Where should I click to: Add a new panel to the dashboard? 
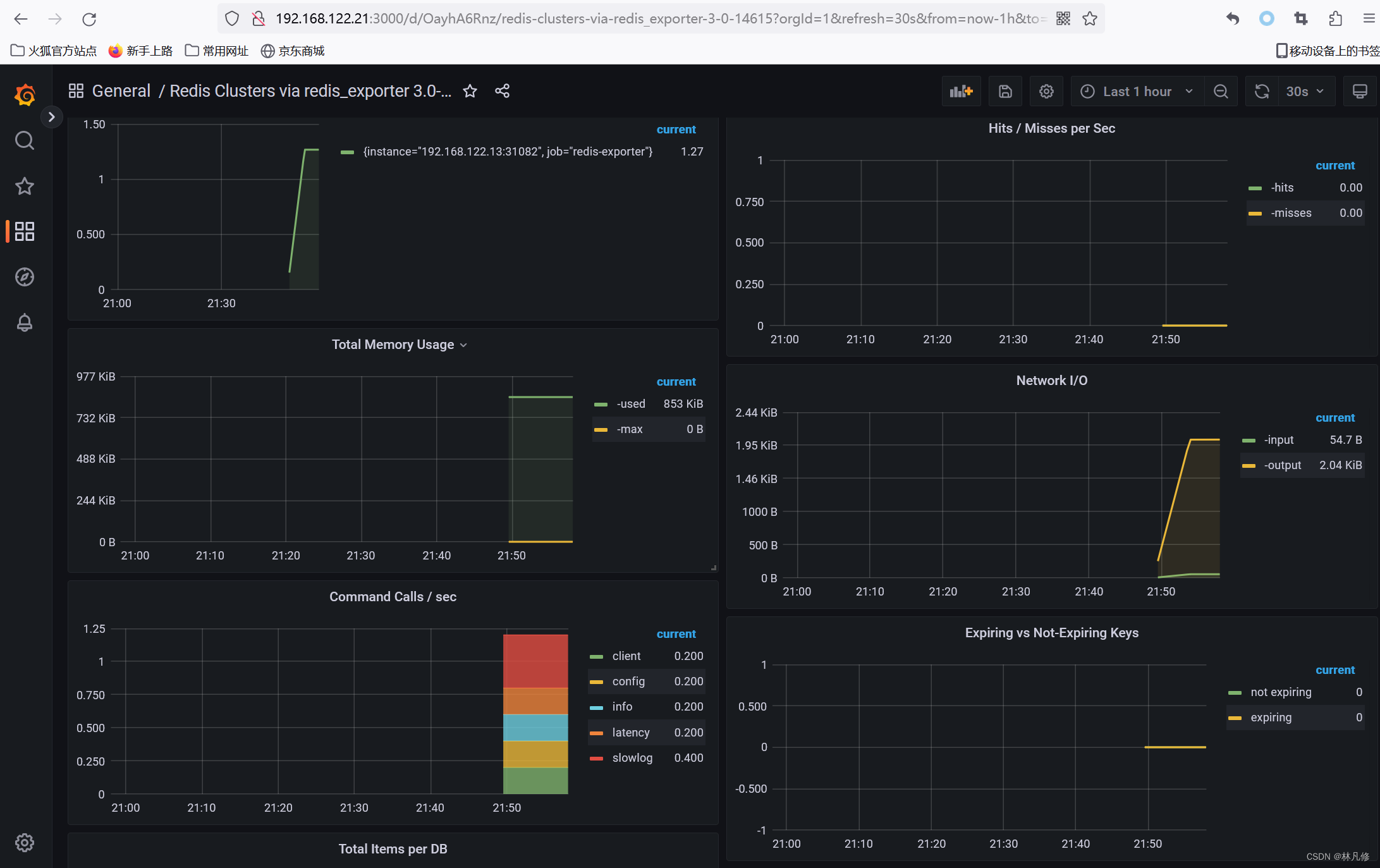[x=961, y=92]
